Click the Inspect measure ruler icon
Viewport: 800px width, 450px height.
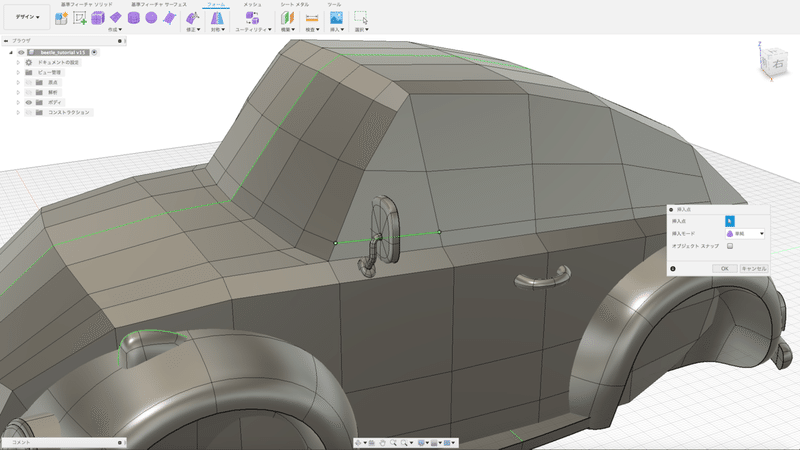(312, 18)
